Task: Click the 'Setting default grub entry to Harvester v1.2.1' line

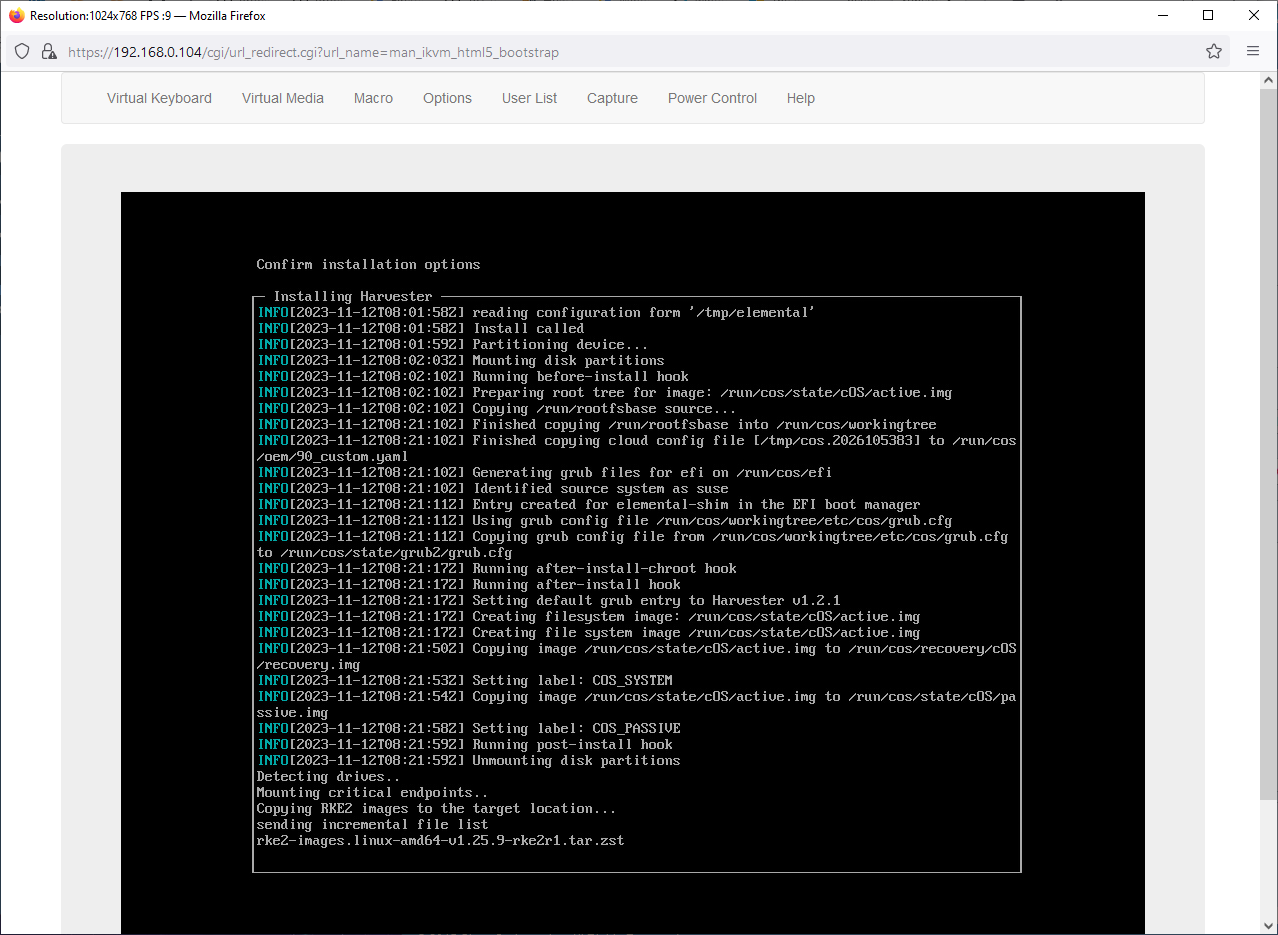Action: [549, 601]
